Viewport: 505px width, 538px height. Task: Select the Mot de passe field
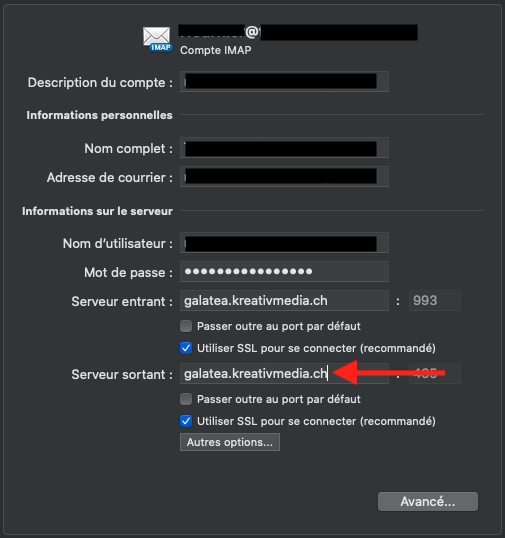coord(284,272)
